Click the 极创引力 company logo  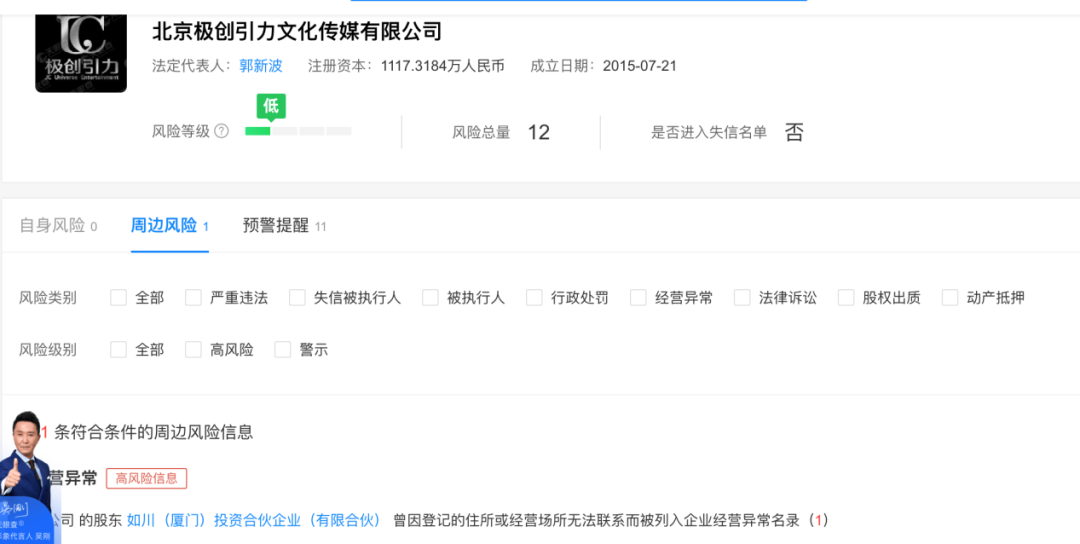point(81,54)
